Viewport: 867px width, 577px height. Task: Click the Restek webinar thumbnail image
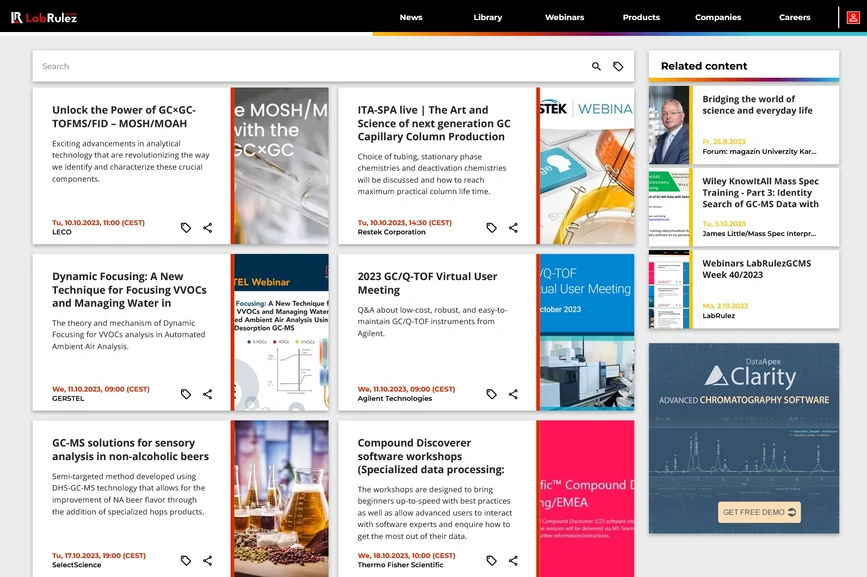click(587, 166)
